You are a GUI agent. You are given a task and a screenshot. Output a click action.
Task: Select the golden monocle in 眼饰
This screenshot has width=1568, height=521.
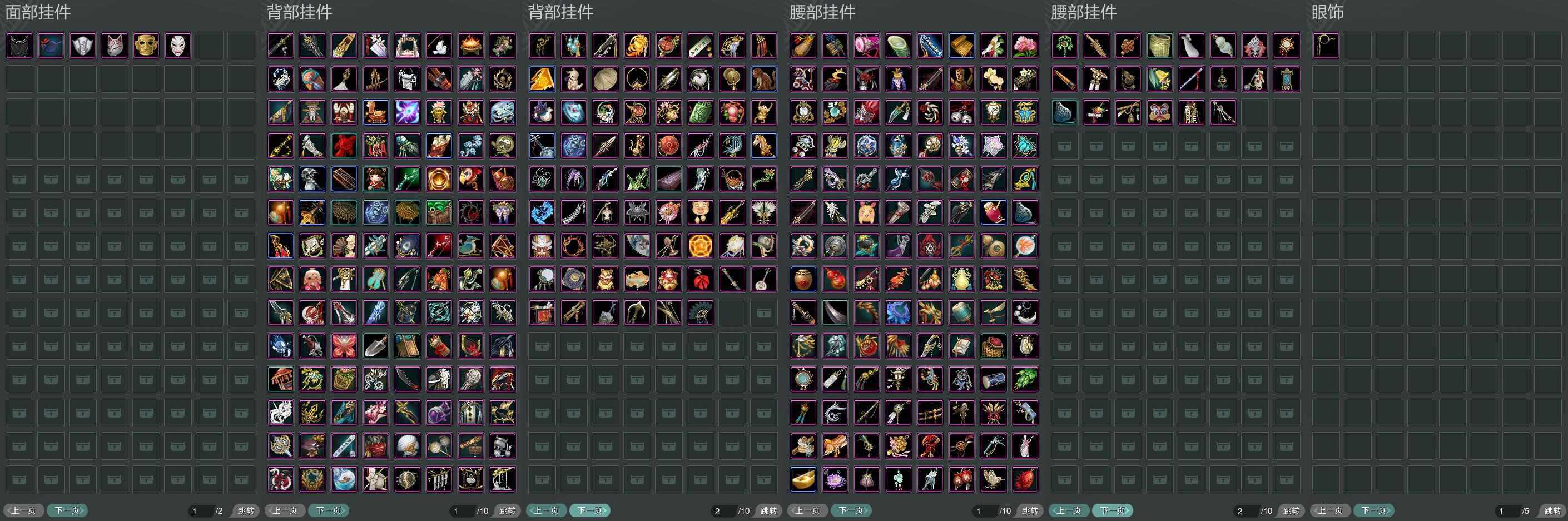(1326, 46)
